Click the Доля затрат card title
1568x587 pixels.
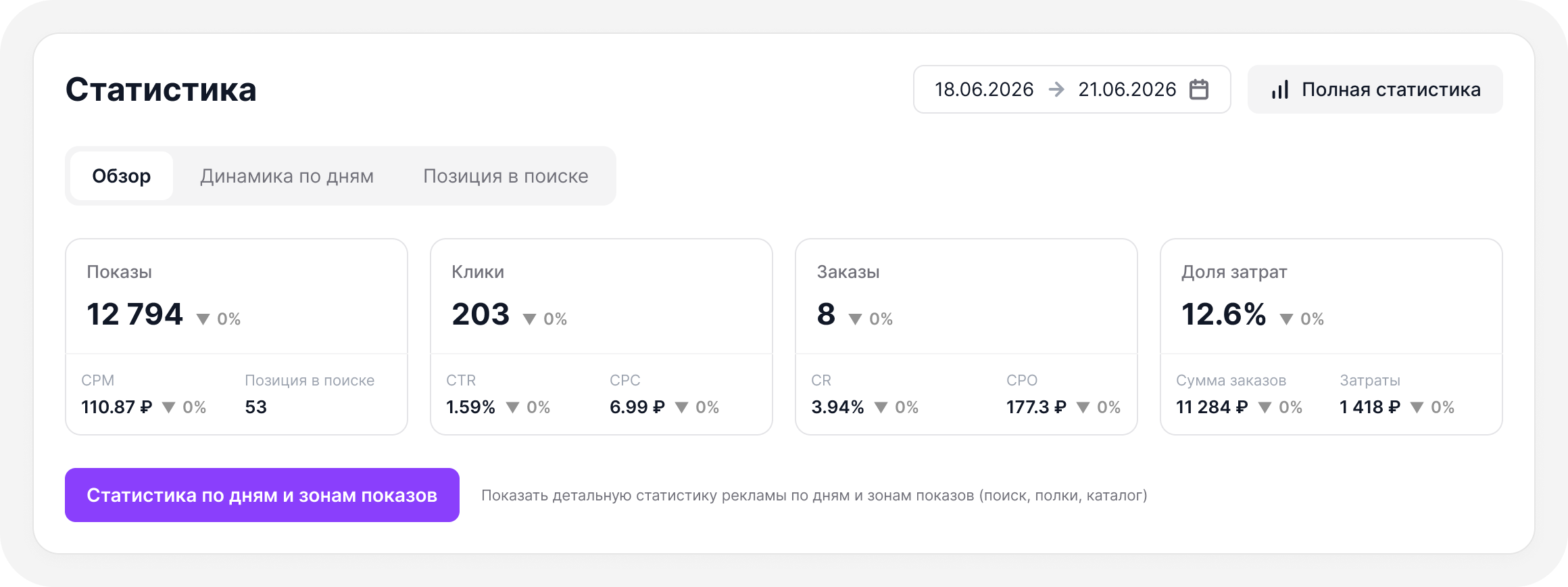click(x=1234, y=272)
